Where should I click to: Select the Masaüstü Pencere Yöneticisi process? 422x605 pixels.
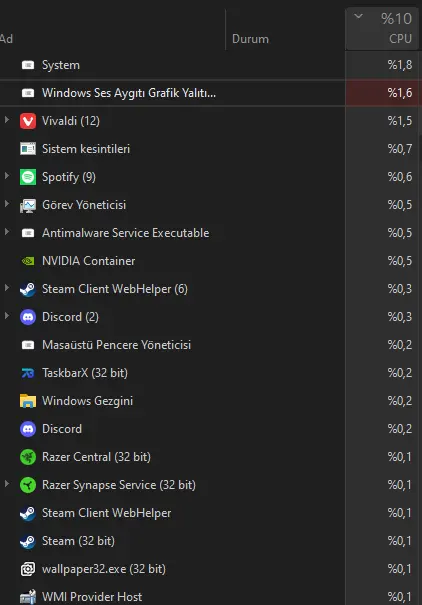click(210, 345)
